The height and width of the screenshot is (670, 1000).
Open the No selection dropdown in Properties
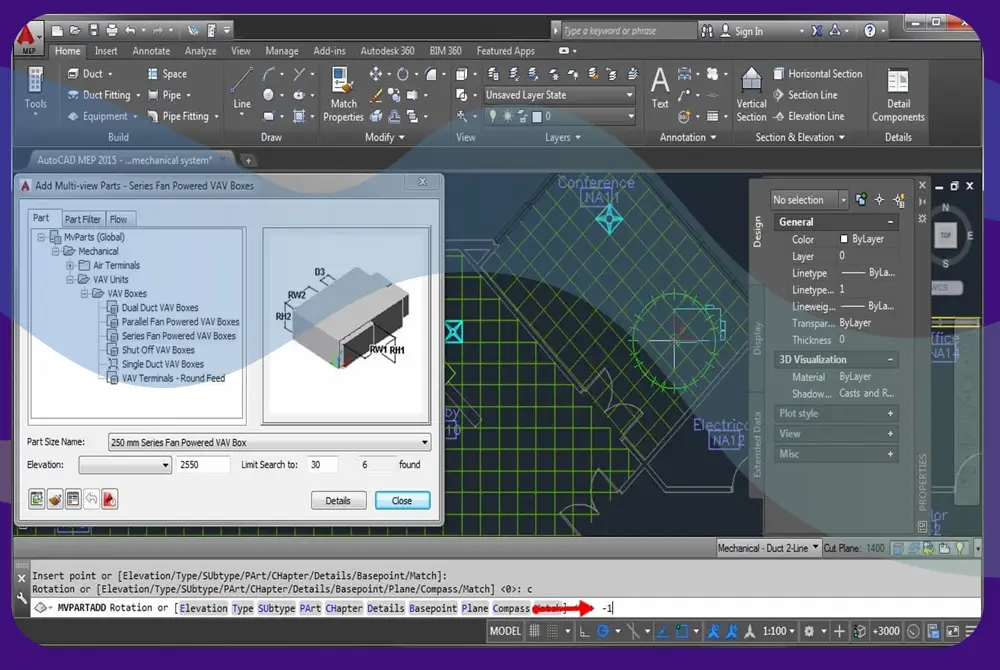point(809,200)
